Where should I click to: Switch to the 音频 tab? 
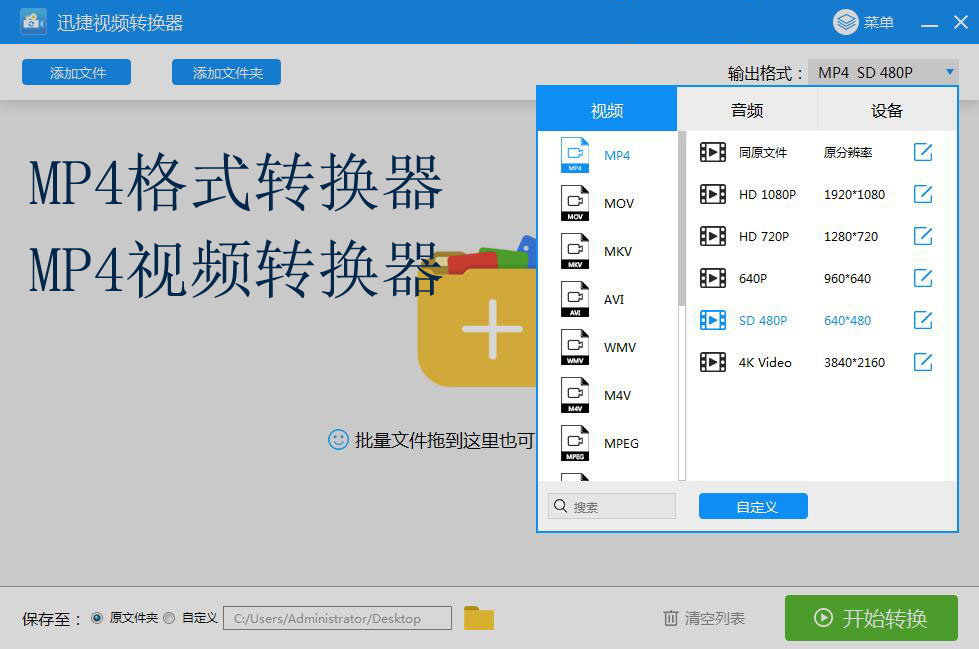tap(747, 111)
